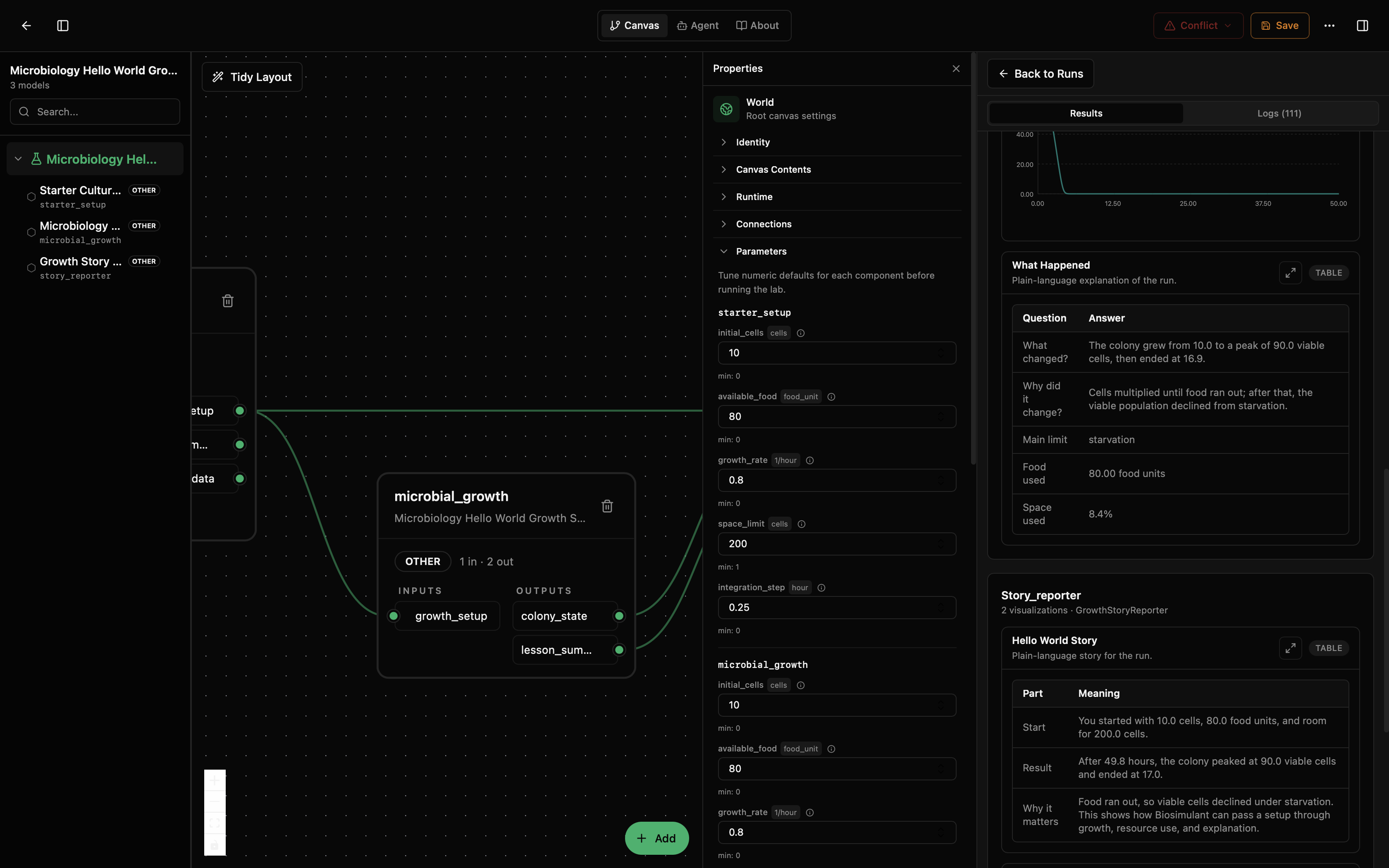Click the Properties panel scrollbar

click(973, 258)
